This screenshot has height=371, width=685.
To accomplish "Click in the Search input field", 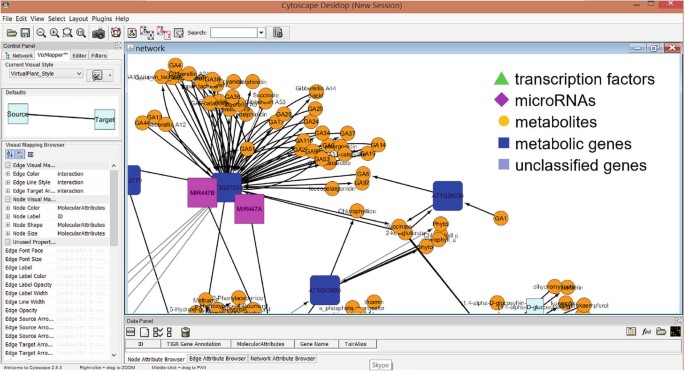I will click(x=234, y=33).
